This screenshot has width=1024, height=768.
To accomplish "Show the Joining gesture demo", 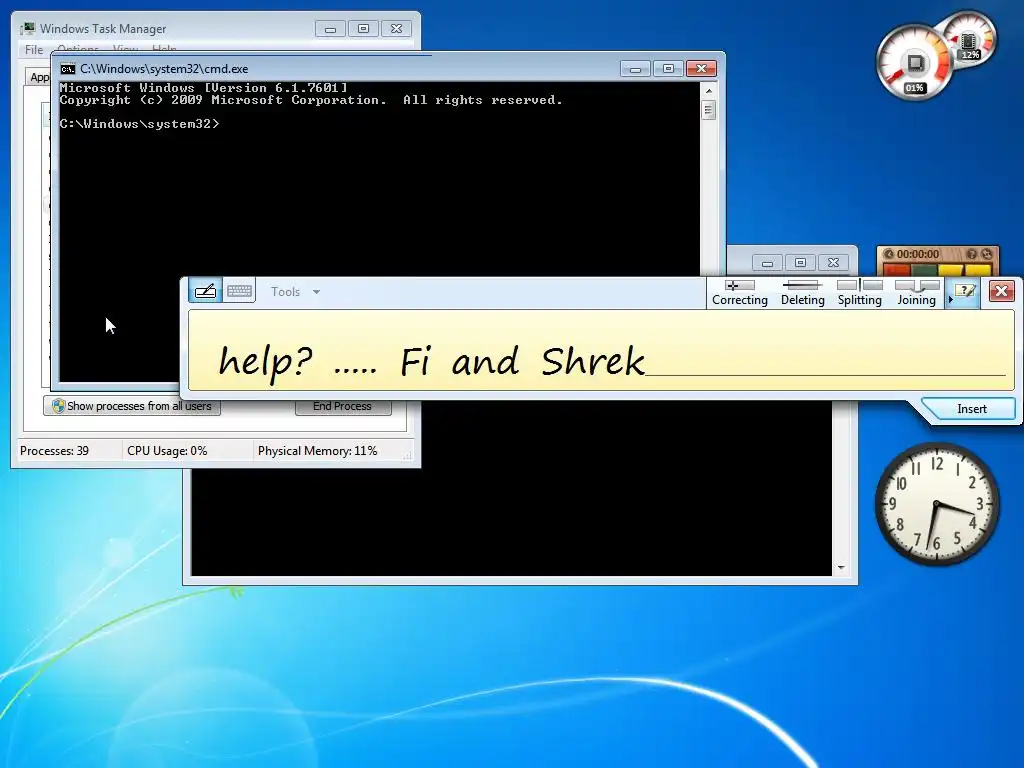I will (x=916, y=293).
